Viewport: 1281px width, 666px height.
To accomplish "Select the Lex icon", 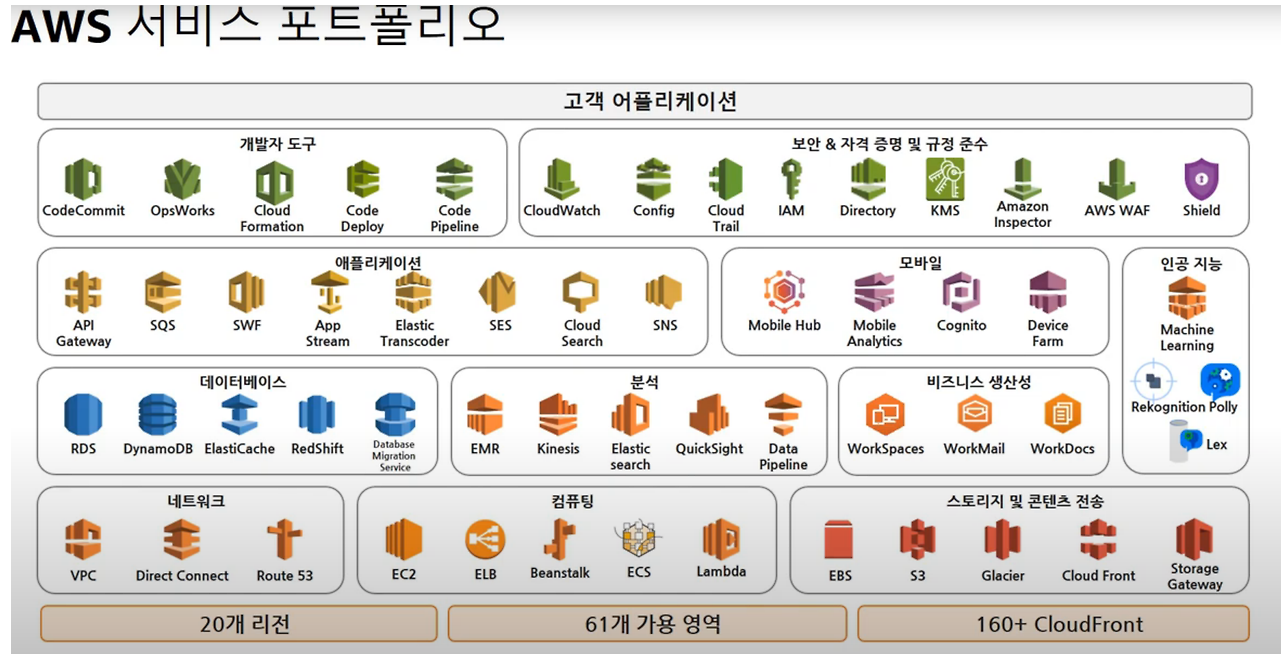I will [1185, 441].
